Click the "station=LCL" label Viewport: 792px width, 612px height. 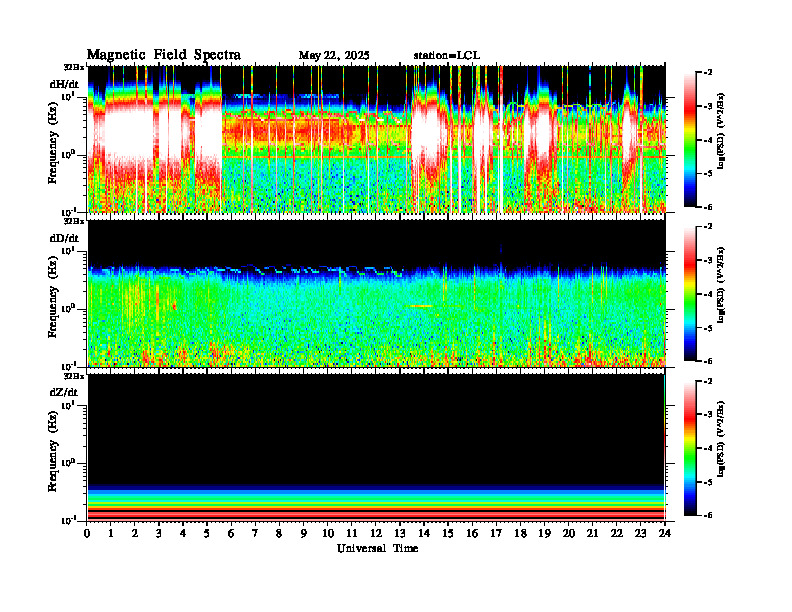[447, 56]
